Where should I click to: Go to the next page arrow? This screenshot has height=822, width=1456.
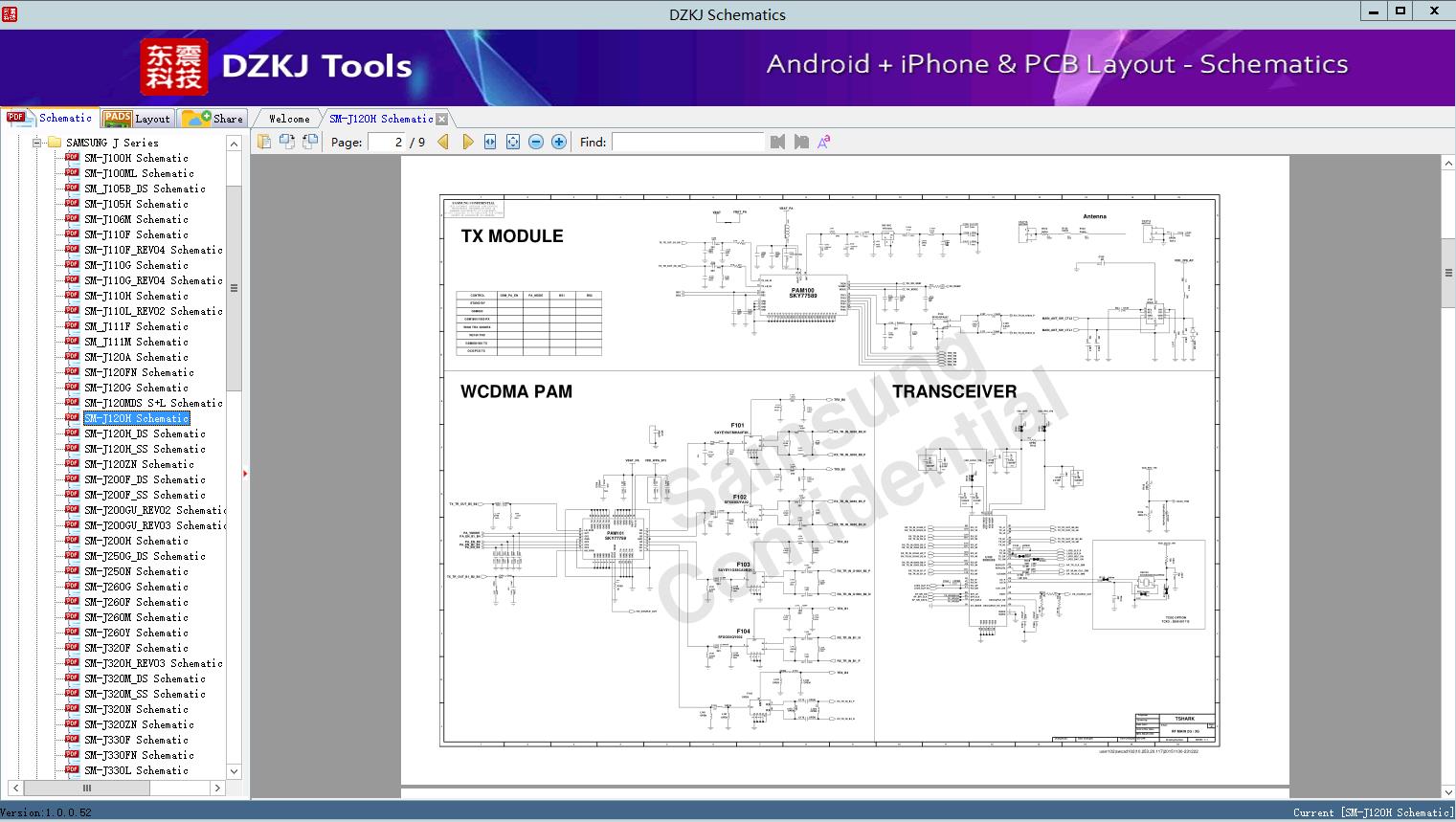coord(467,142)
